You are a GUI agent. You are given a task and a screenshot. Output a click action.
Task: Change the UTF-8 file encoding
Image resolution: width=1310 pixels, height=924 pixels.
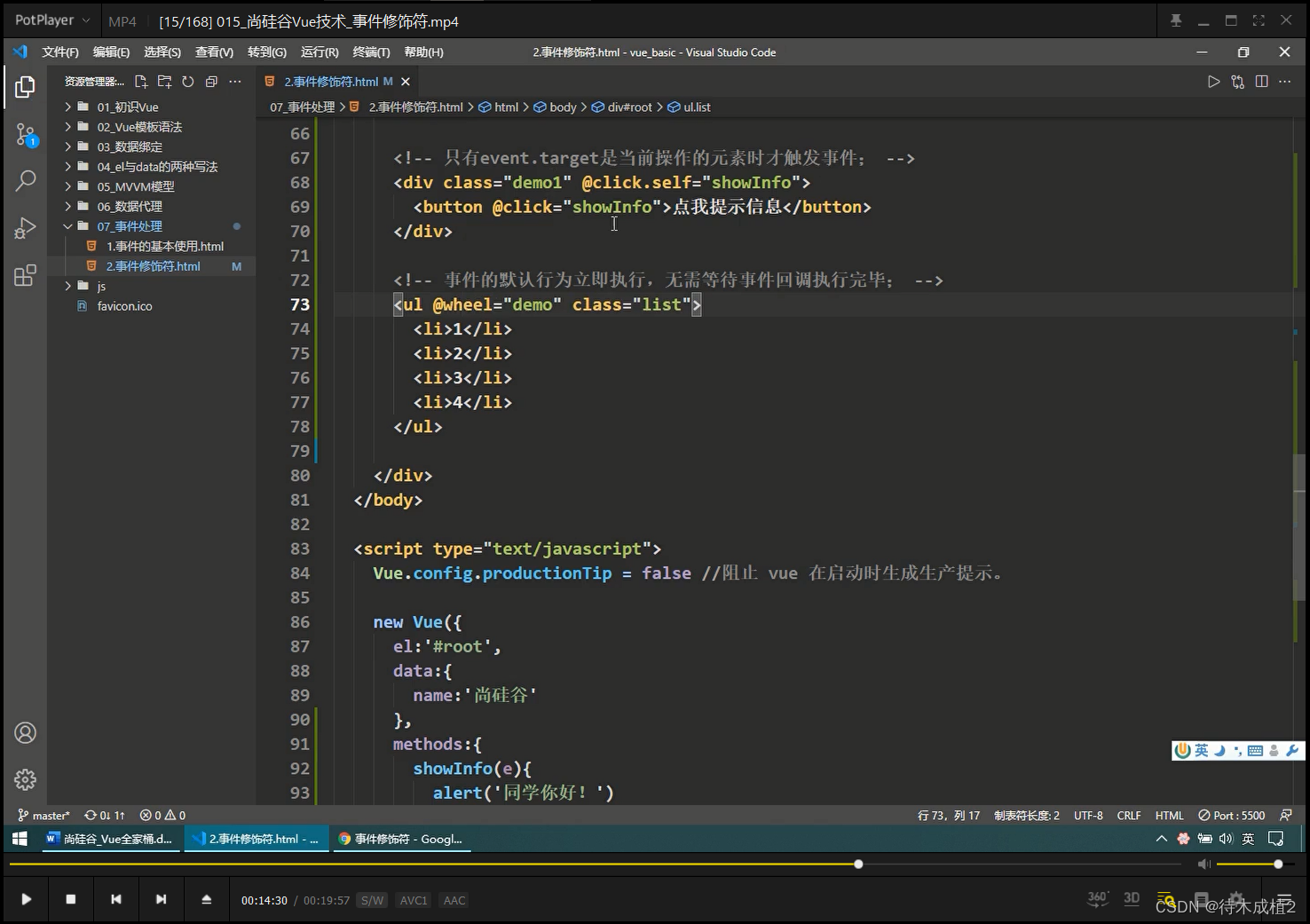pyautogui.click(x=1088, y=815)
